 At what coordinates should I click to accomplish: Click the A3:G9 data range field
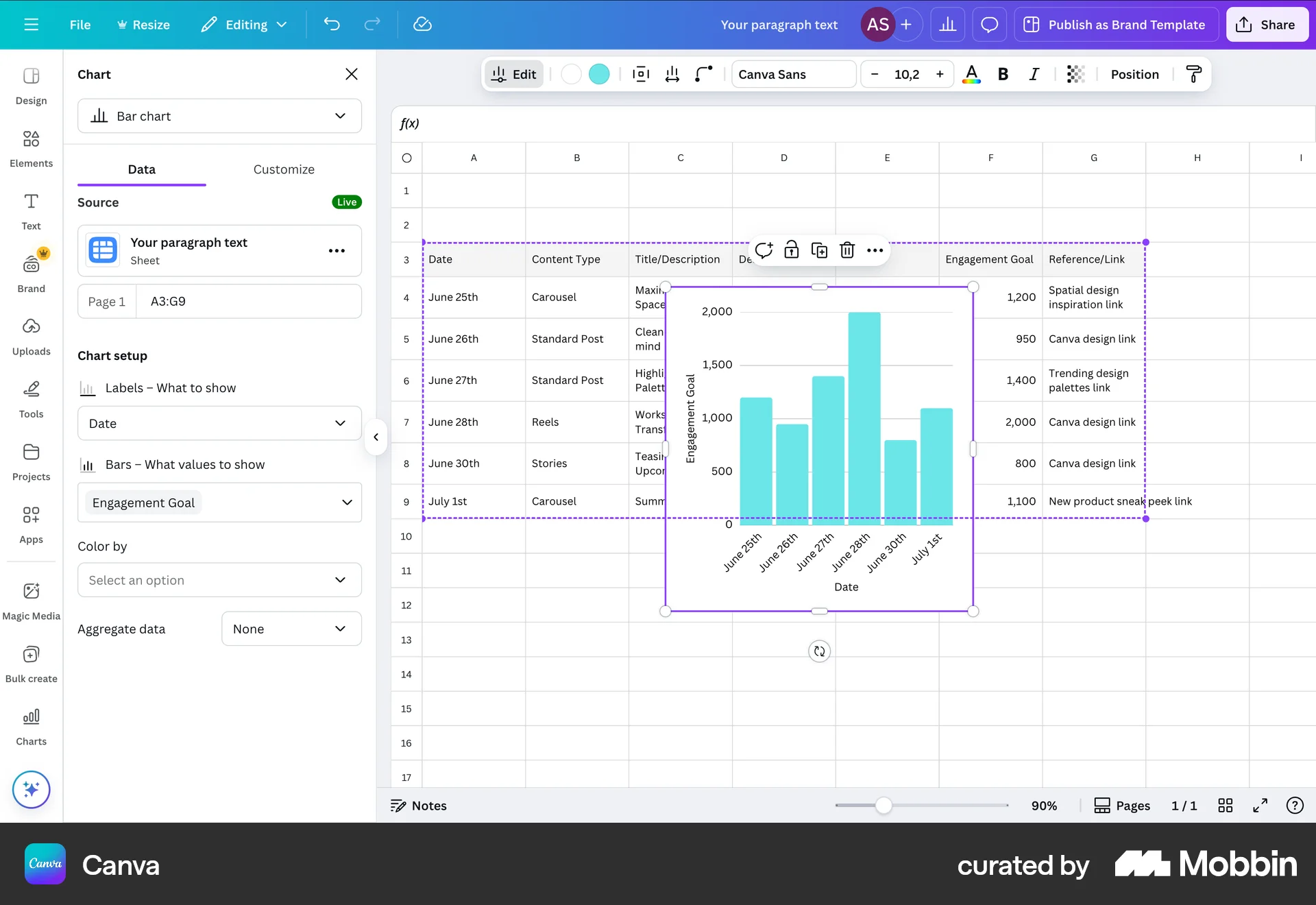(x=249, y=301)
